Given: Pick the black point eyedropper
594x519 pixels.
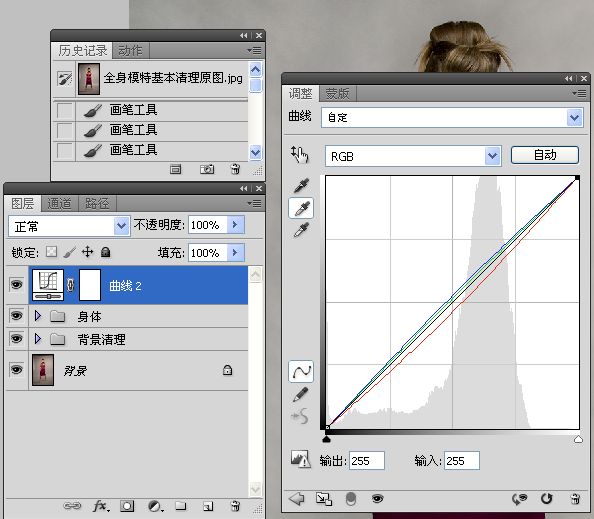Looking at the screenshot, I should pos(302,186).
